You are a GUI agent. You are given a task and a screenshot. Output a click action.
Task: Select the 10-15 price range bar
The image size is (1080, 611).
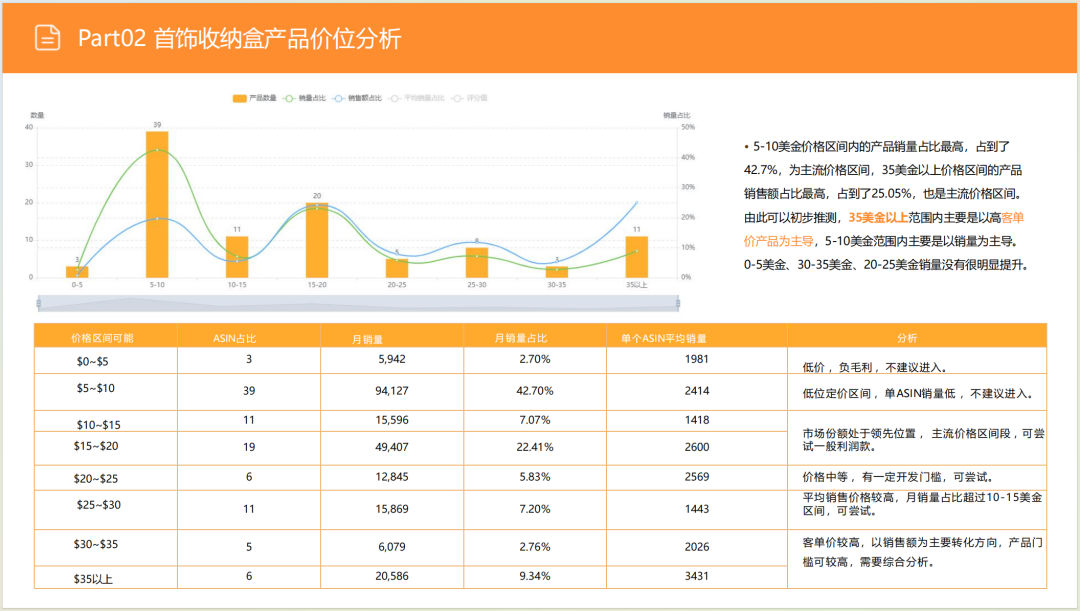(237, 257)
